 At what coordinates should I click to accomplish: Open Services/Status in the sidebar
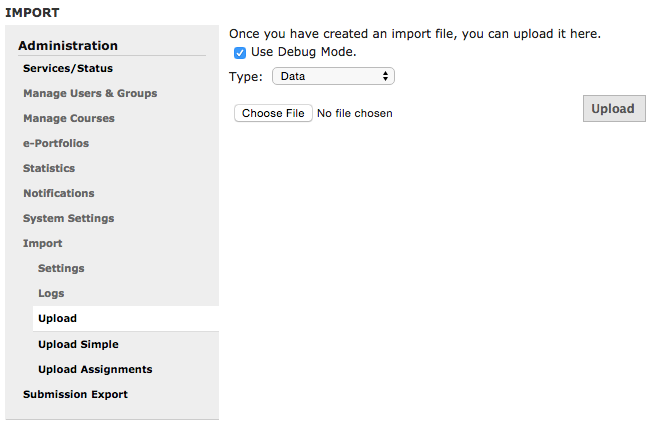point(68,68)
